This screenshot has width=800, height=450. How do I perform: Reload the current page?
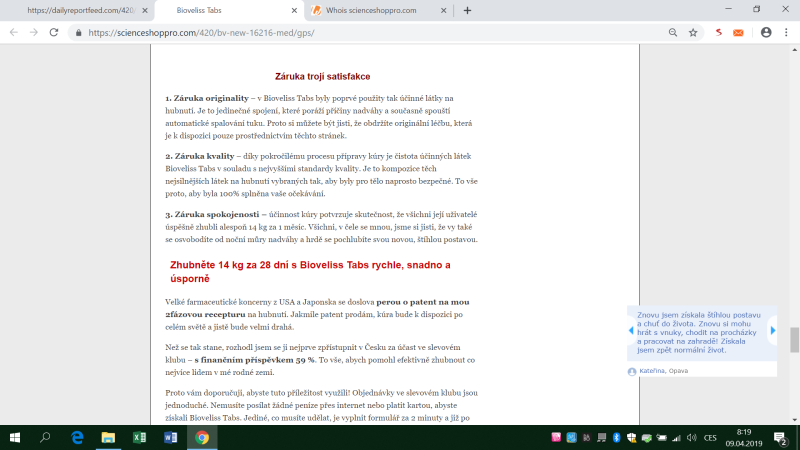pos(54,33)
